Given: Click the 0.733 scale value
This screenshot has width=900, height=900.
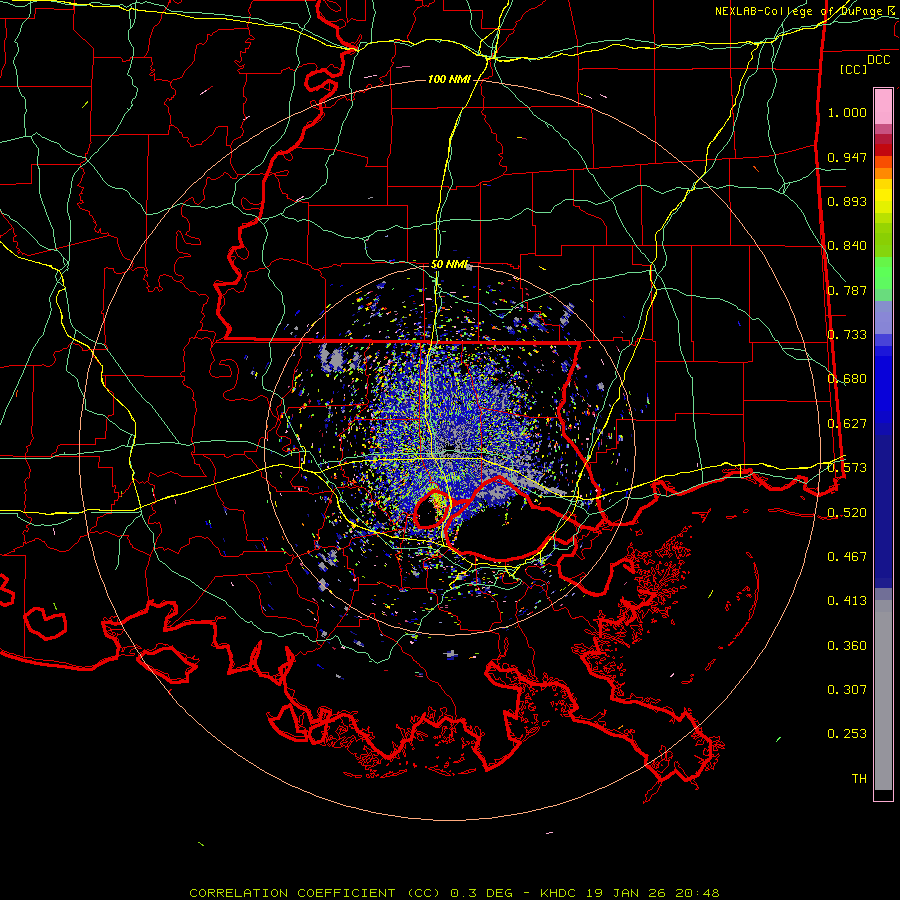Looking at the screenshot, I should pyautogui.click(x=847, y=335).
